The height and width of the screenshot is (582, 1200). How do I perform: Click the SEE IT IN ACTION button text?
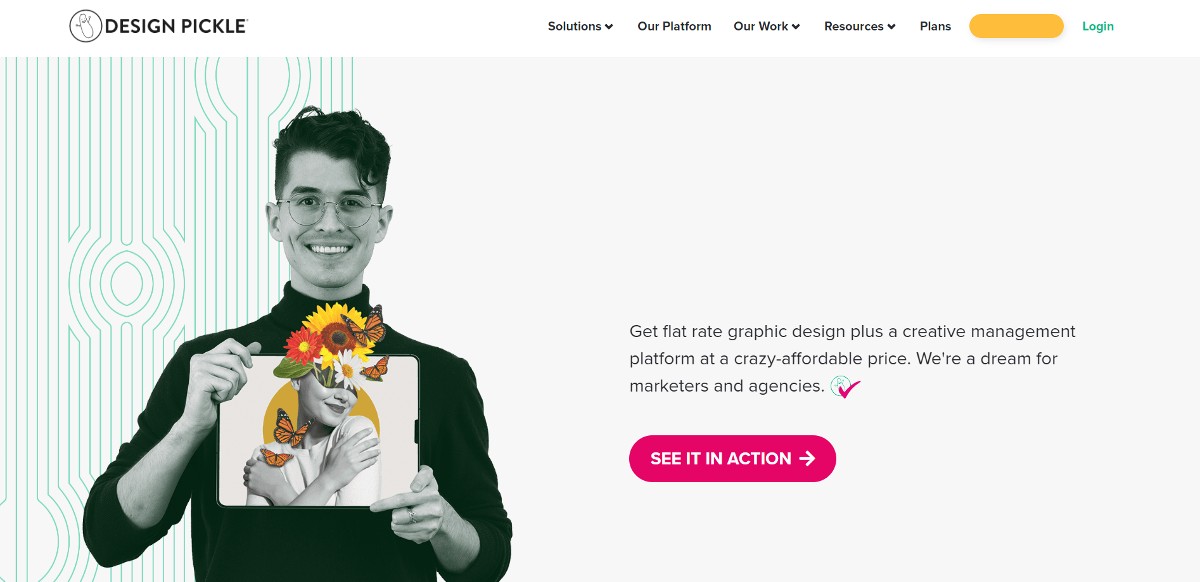point(720,458)
